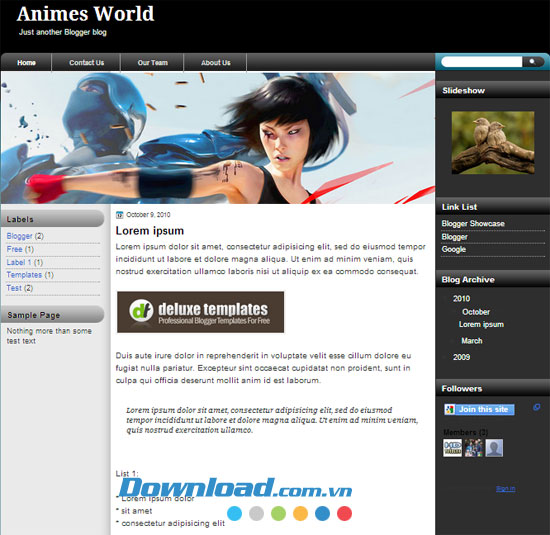The height and width of the screenshot is (535, 550).
Task: Click the calendar icon beside October 9, 2010
Action: [x=120, y=215]
